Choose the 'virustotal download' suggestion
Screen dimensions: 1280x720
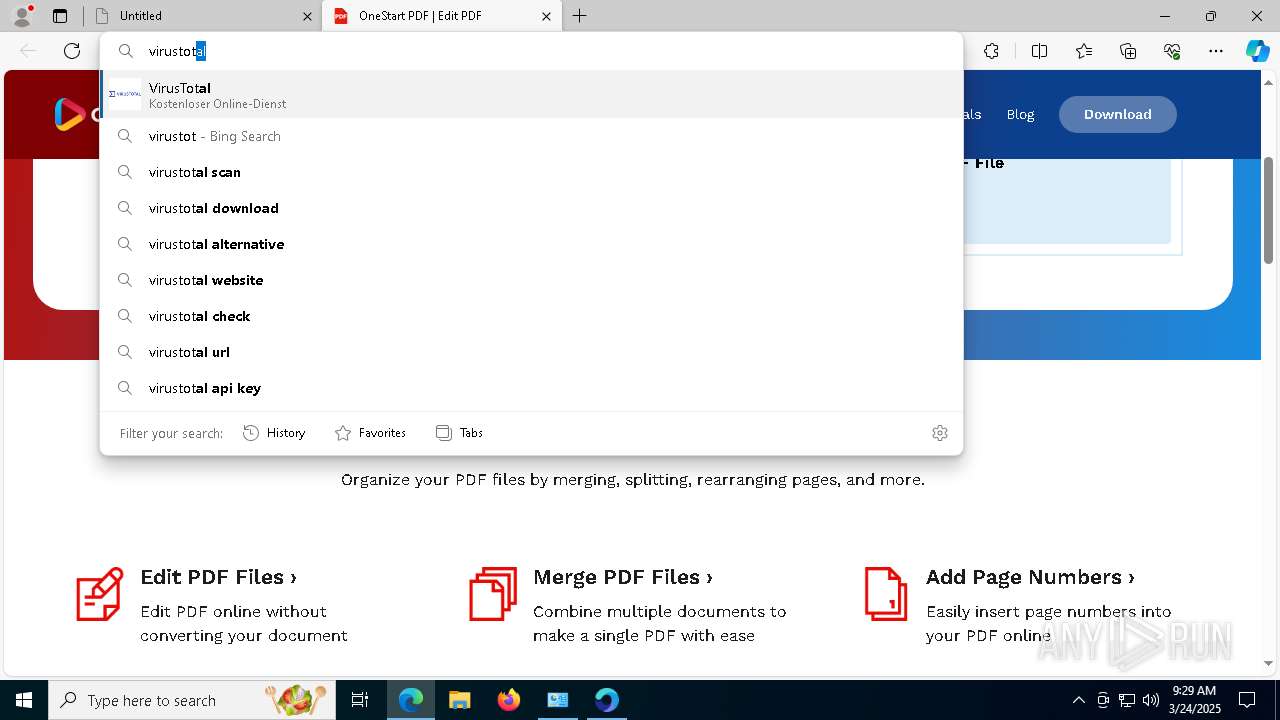pos(531,208)
